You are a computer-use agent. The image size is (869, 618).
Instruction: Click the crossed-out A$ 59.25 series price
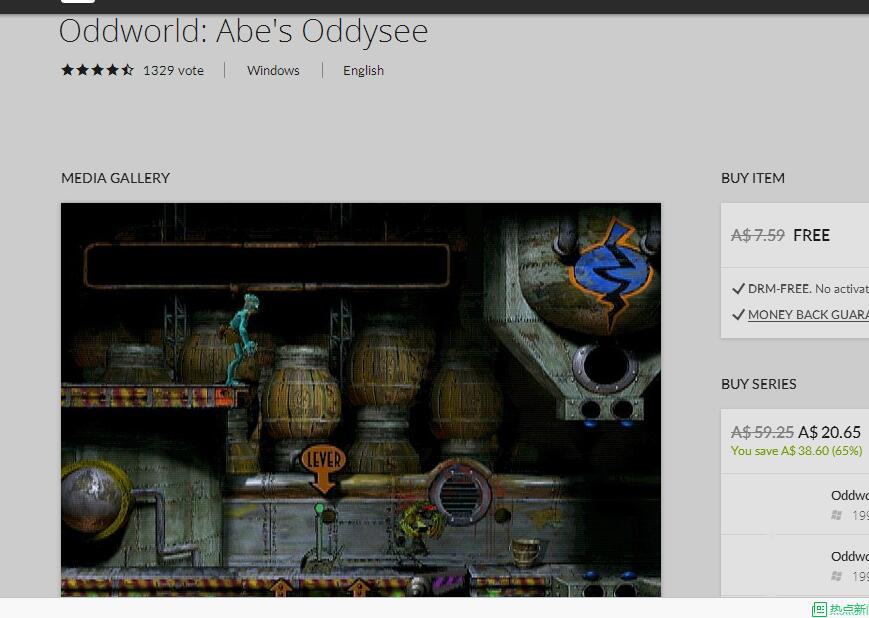tap(762, 432)
